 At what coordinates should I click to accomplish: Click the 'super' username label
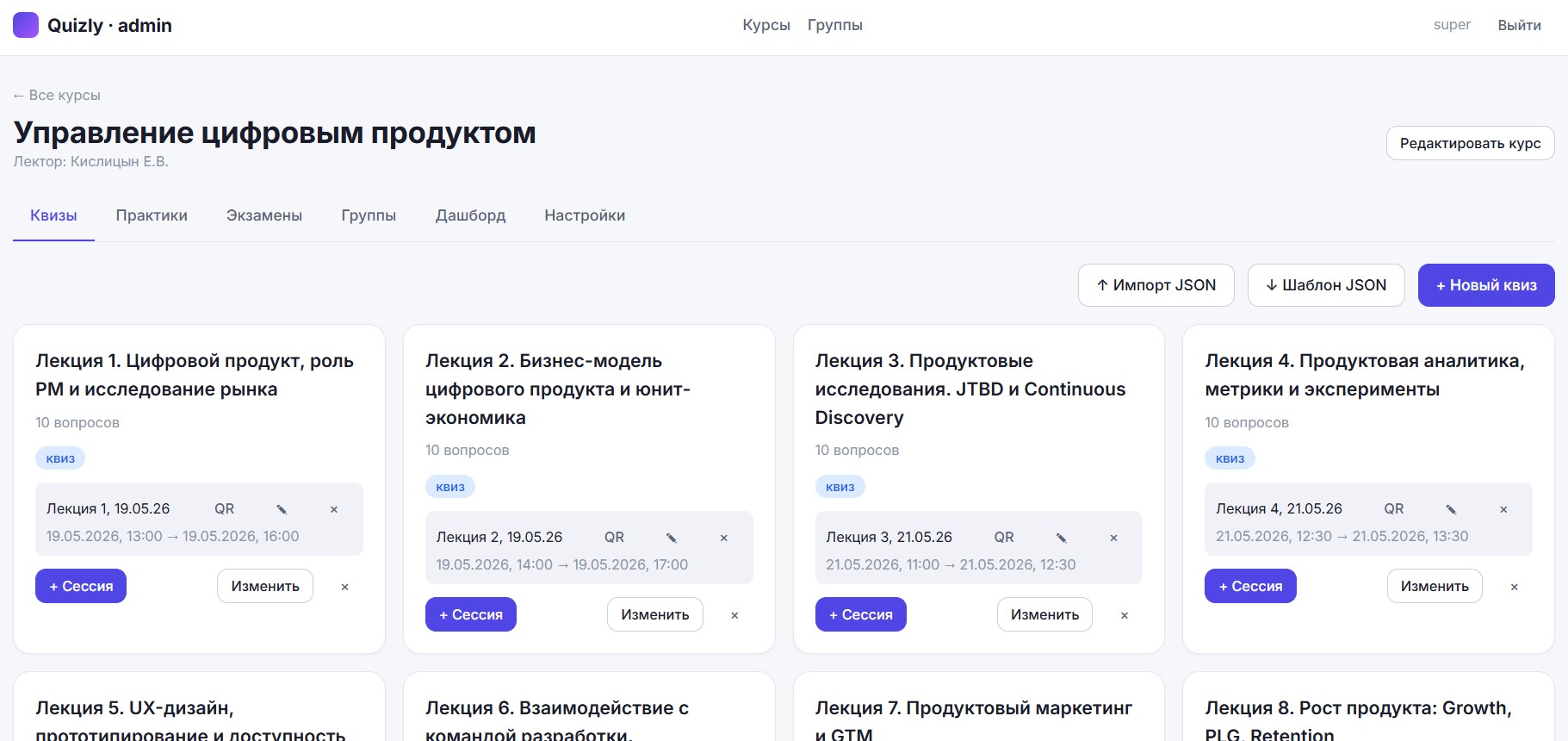[1452, 25]
